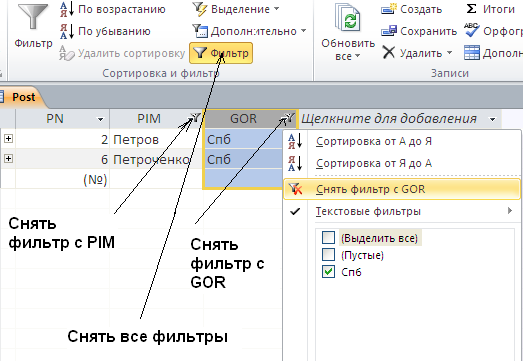Run the Орфография spell check
Image resolution: width=523 pixels, height=361 pixels.
point(494,31)
